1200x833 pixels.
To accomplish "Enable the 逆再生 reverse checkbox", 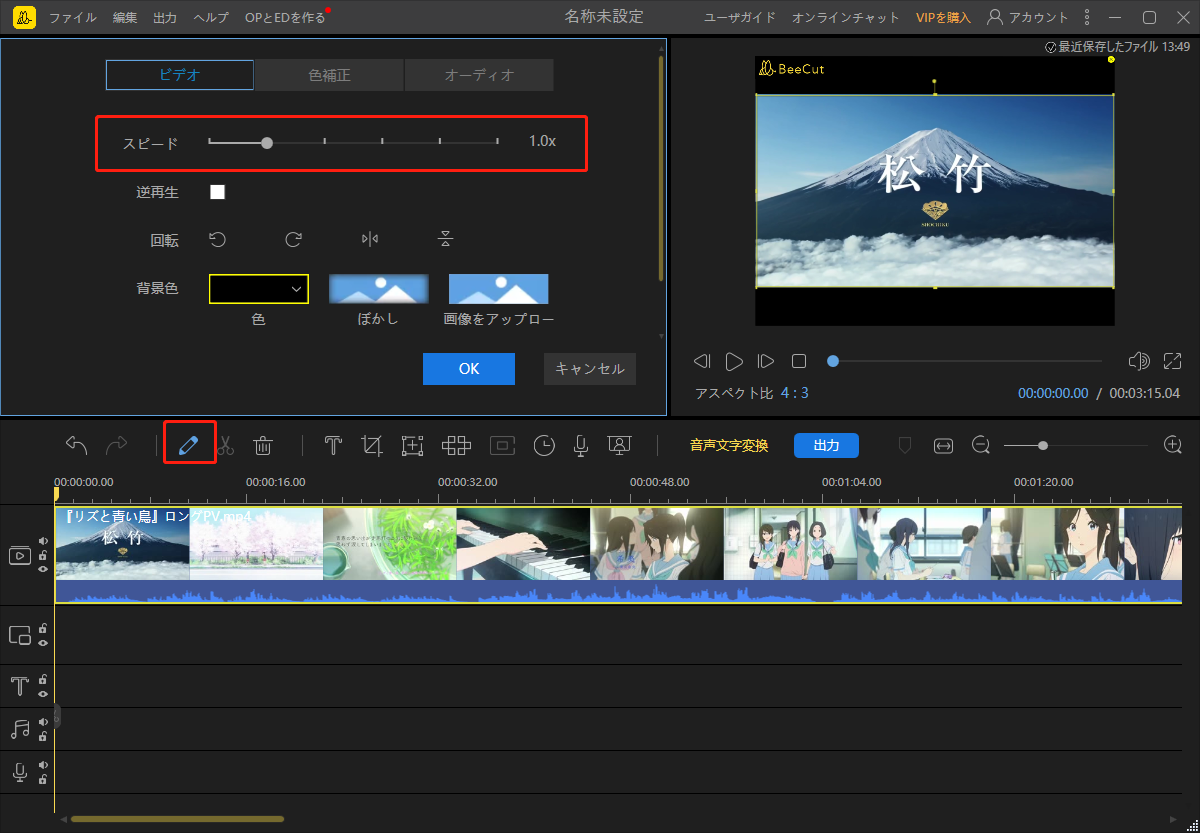I will click(217, 192).
